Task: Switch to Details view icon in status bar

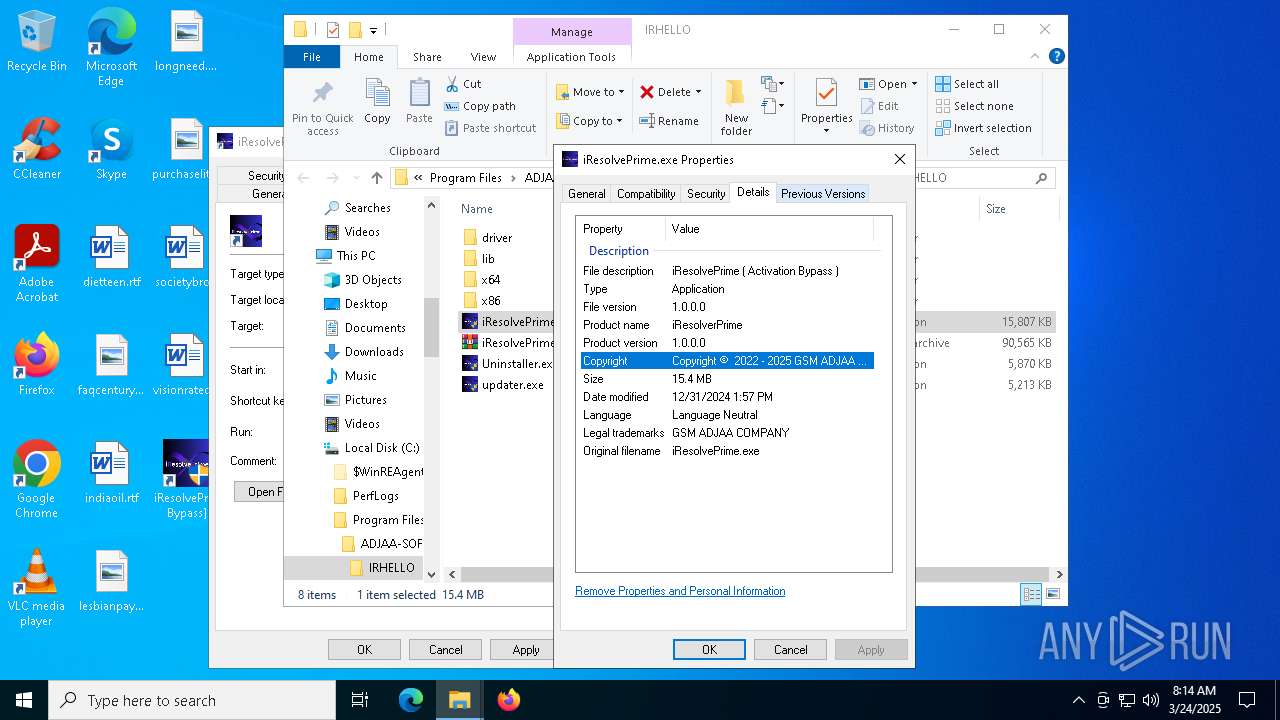Action: pos(1031,594)
